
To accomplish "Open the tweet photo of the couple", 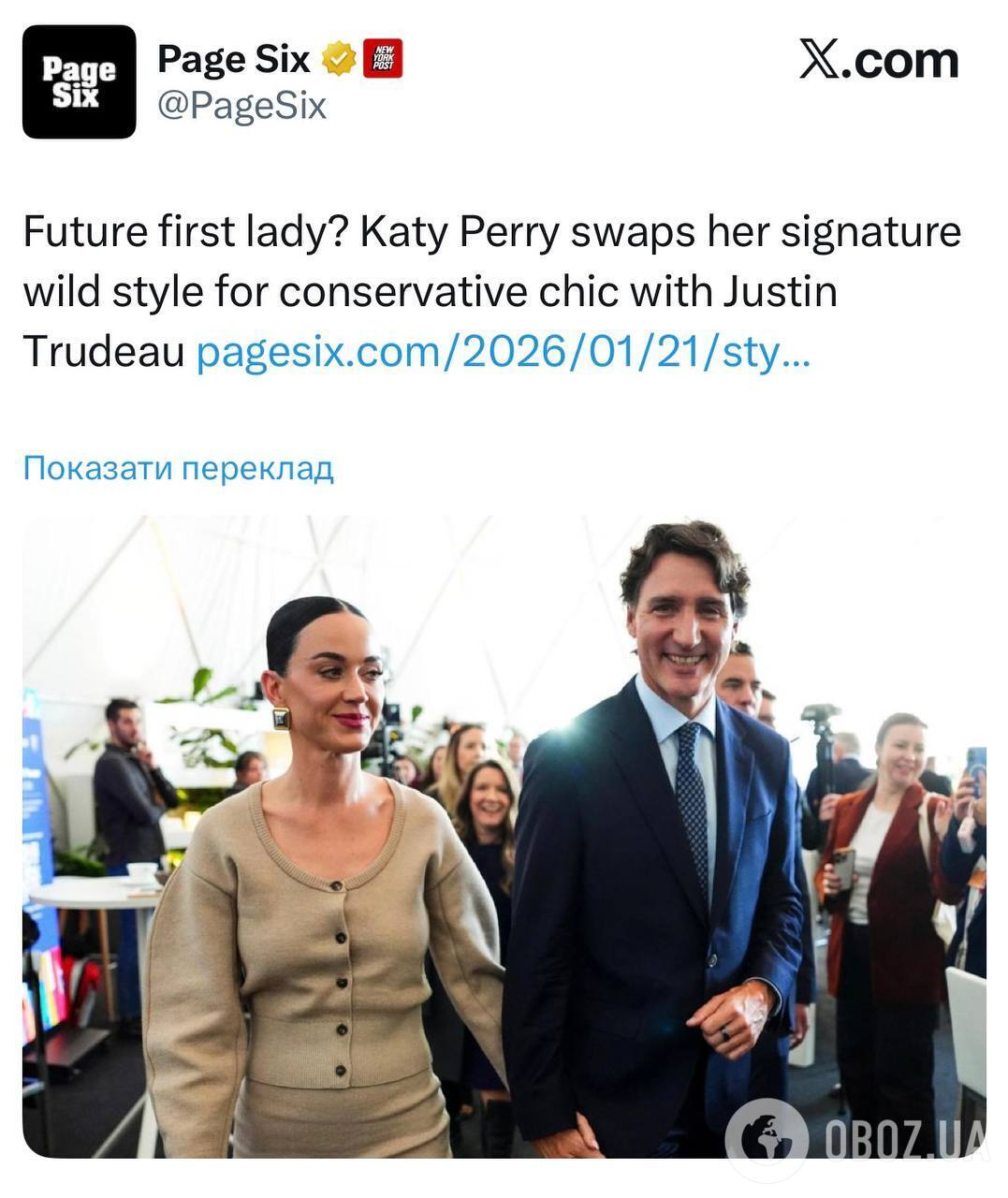I will coord(504,837).
